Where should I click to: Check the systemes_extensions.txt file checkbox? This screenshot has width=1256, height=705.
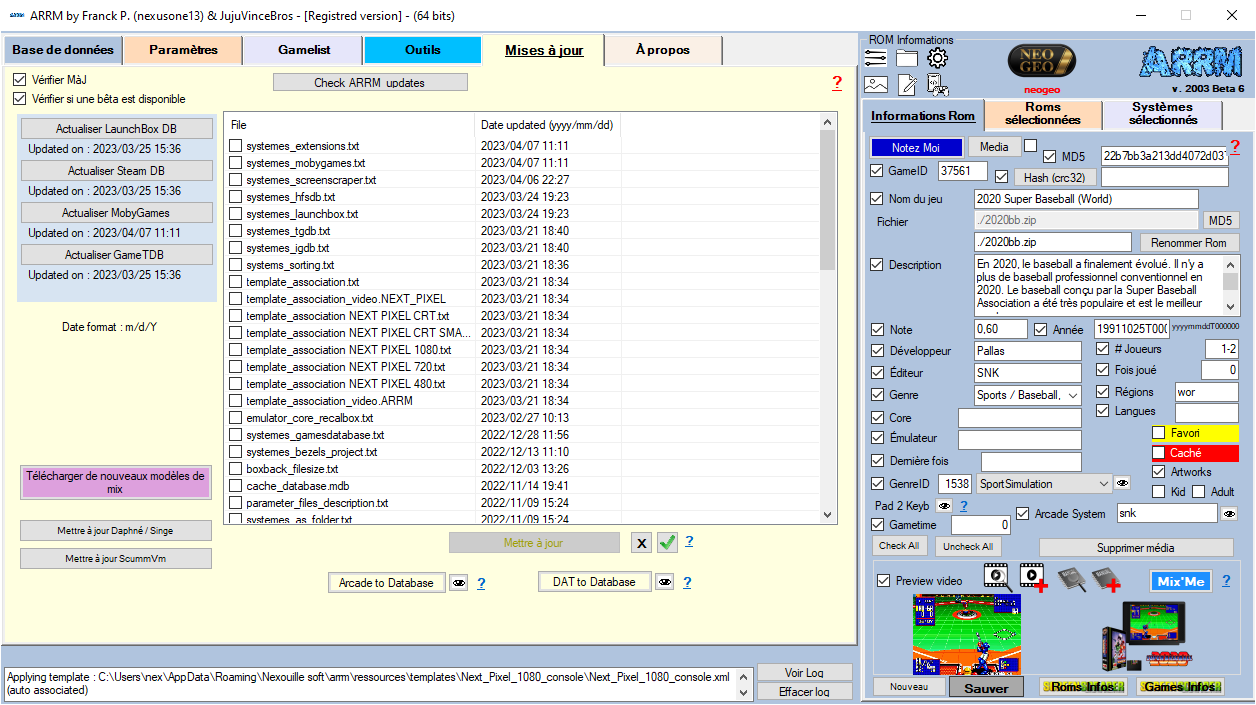[x=235, y=146]
